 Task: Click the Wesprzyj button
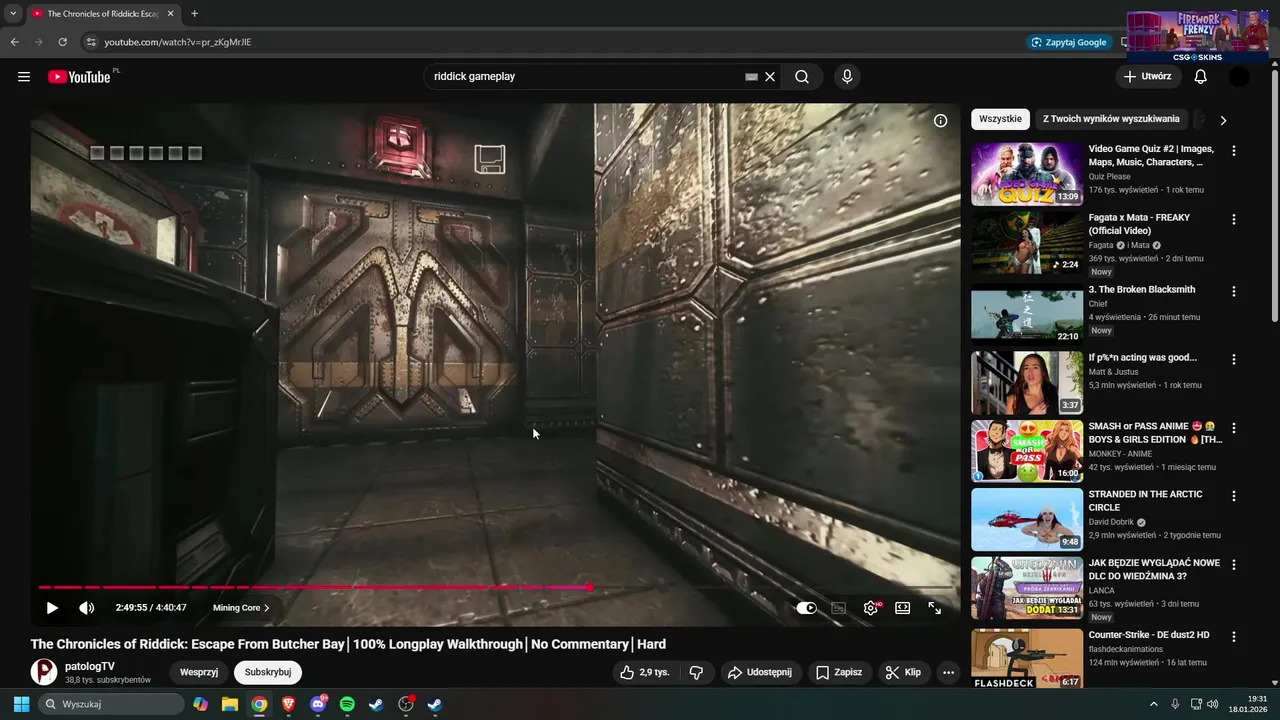(x=199, y=672)
